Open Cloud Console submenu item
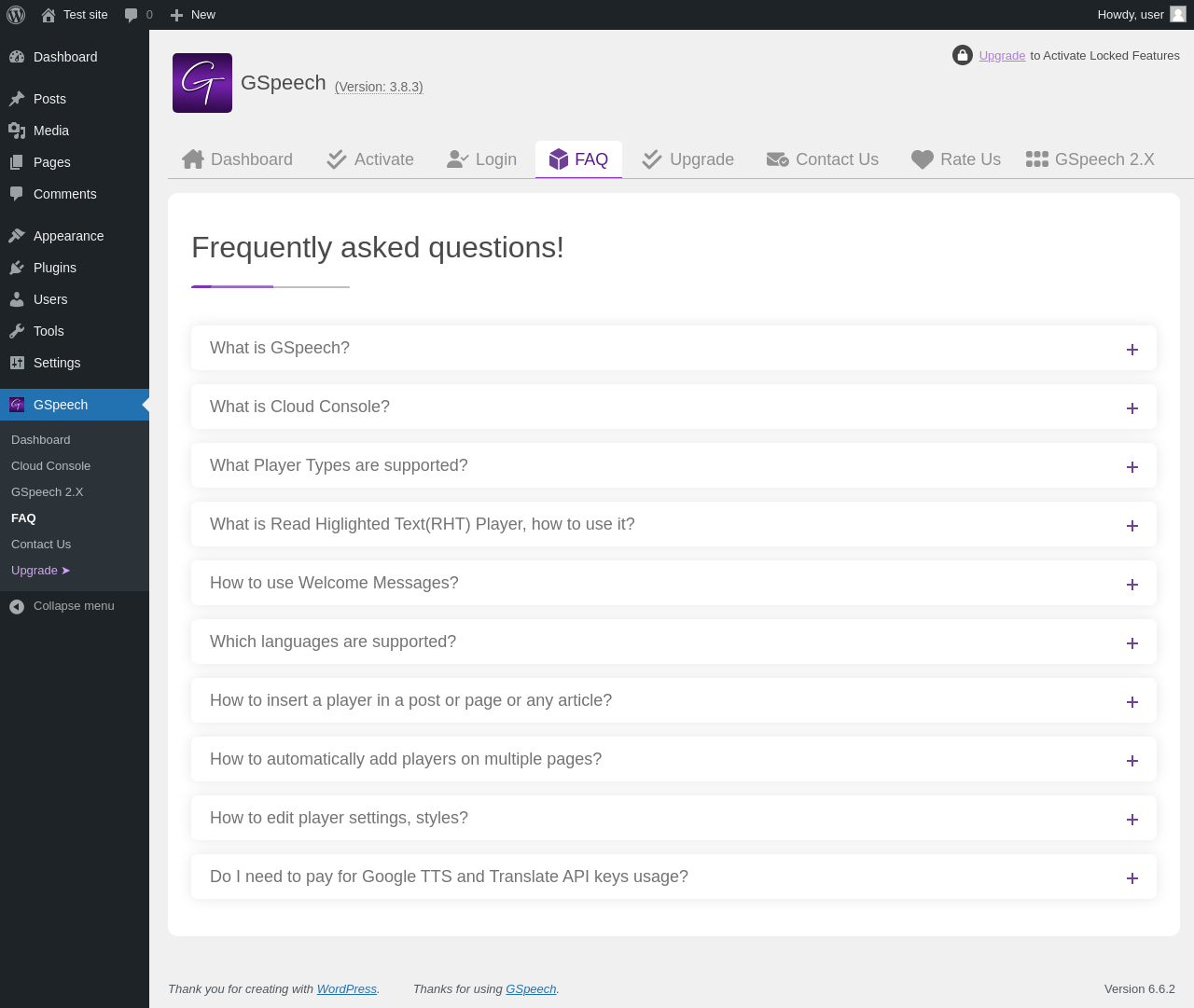1194x1008 pixels. (51, 466)
